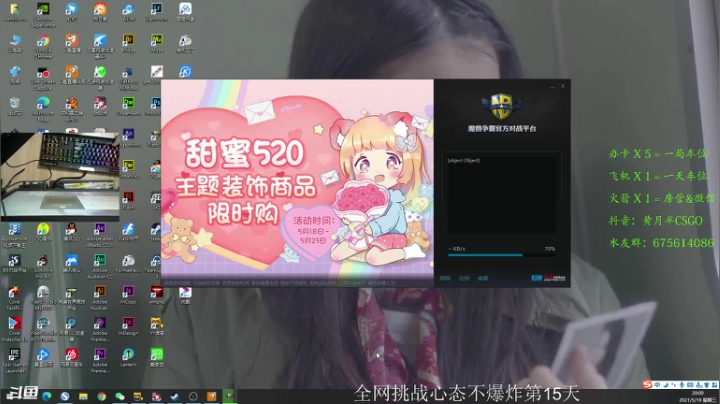Open Google Chrome from the taskbar
Image resolution: width=720 pixels, height=404 pixels.
[x=101, y=396]
